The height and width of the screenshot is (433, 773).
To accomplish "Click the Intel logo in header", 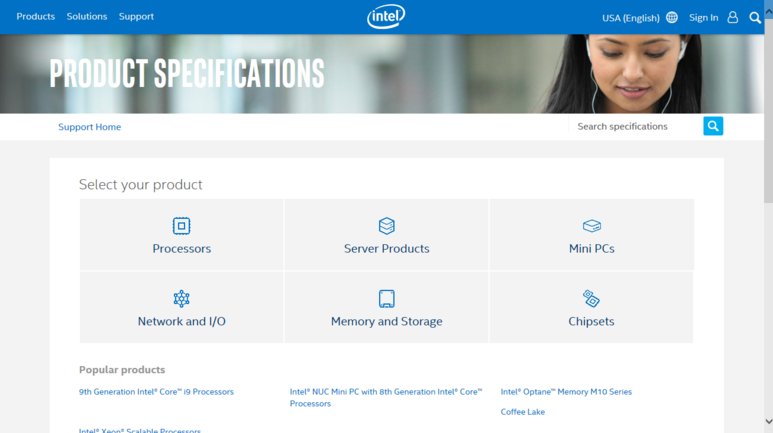I will (x=386, y=17).
